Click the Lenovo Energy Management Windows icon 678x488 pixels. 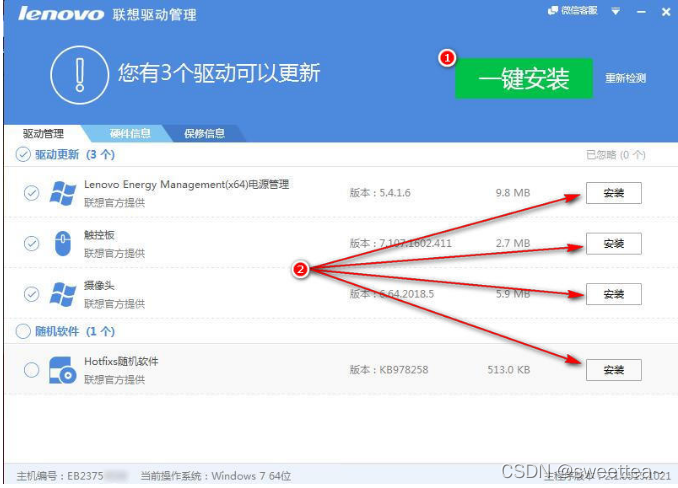tap(63, 193)
